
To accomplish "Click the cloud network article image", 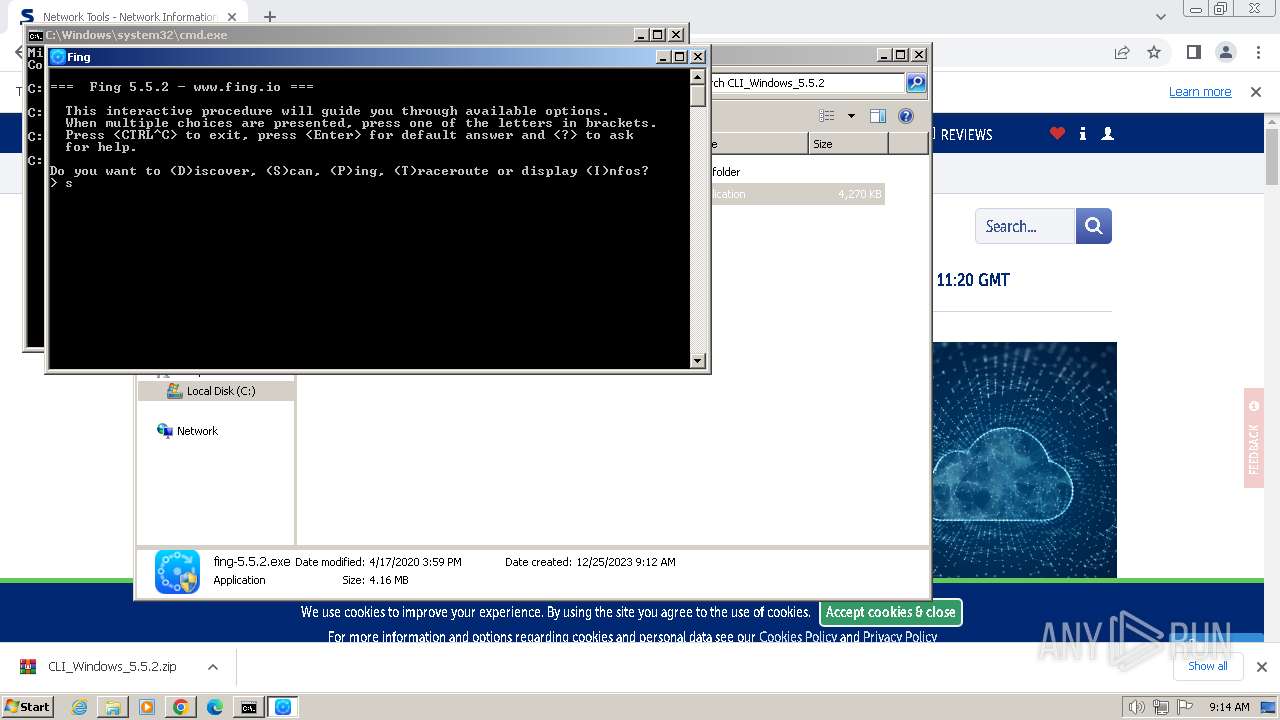I will 1024,460.
